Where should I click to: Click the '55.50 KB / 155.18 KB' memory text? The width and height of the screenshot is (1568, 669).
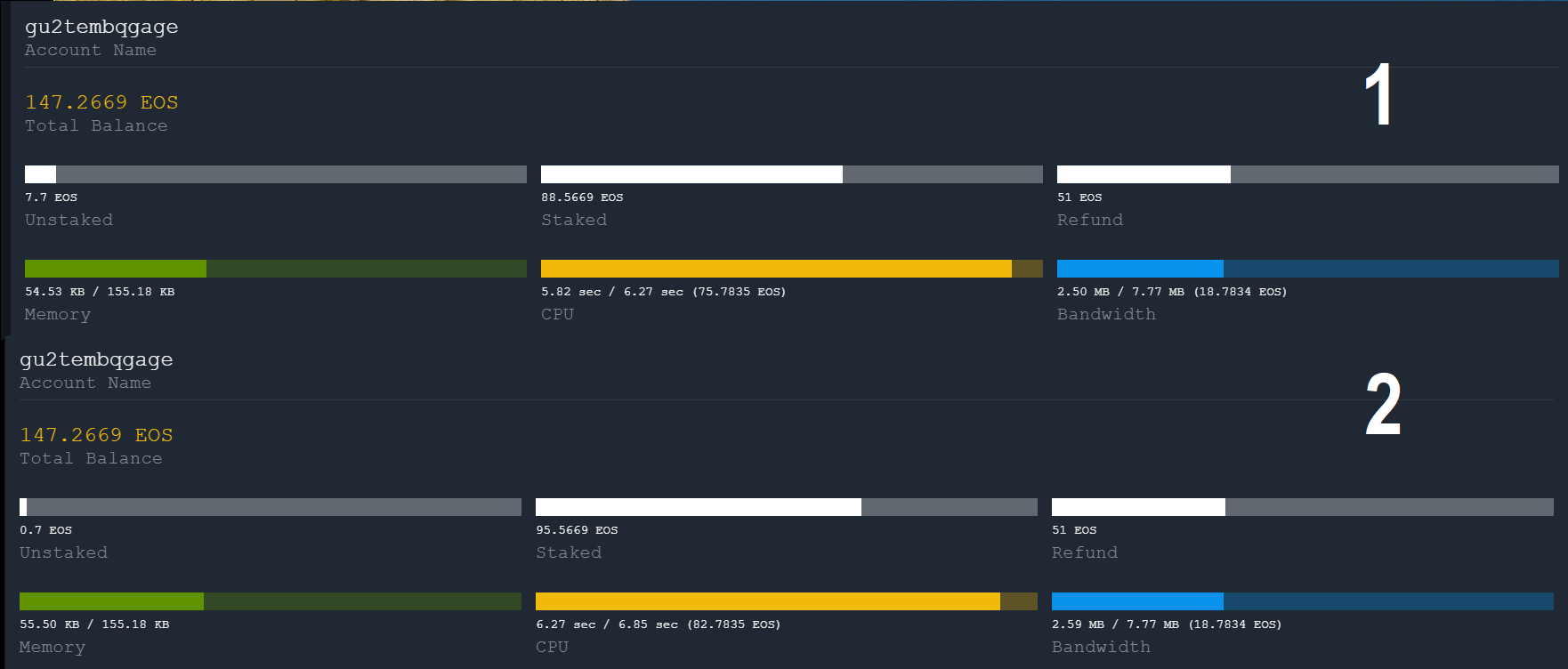pyautogui.click(x=94, y=625)
